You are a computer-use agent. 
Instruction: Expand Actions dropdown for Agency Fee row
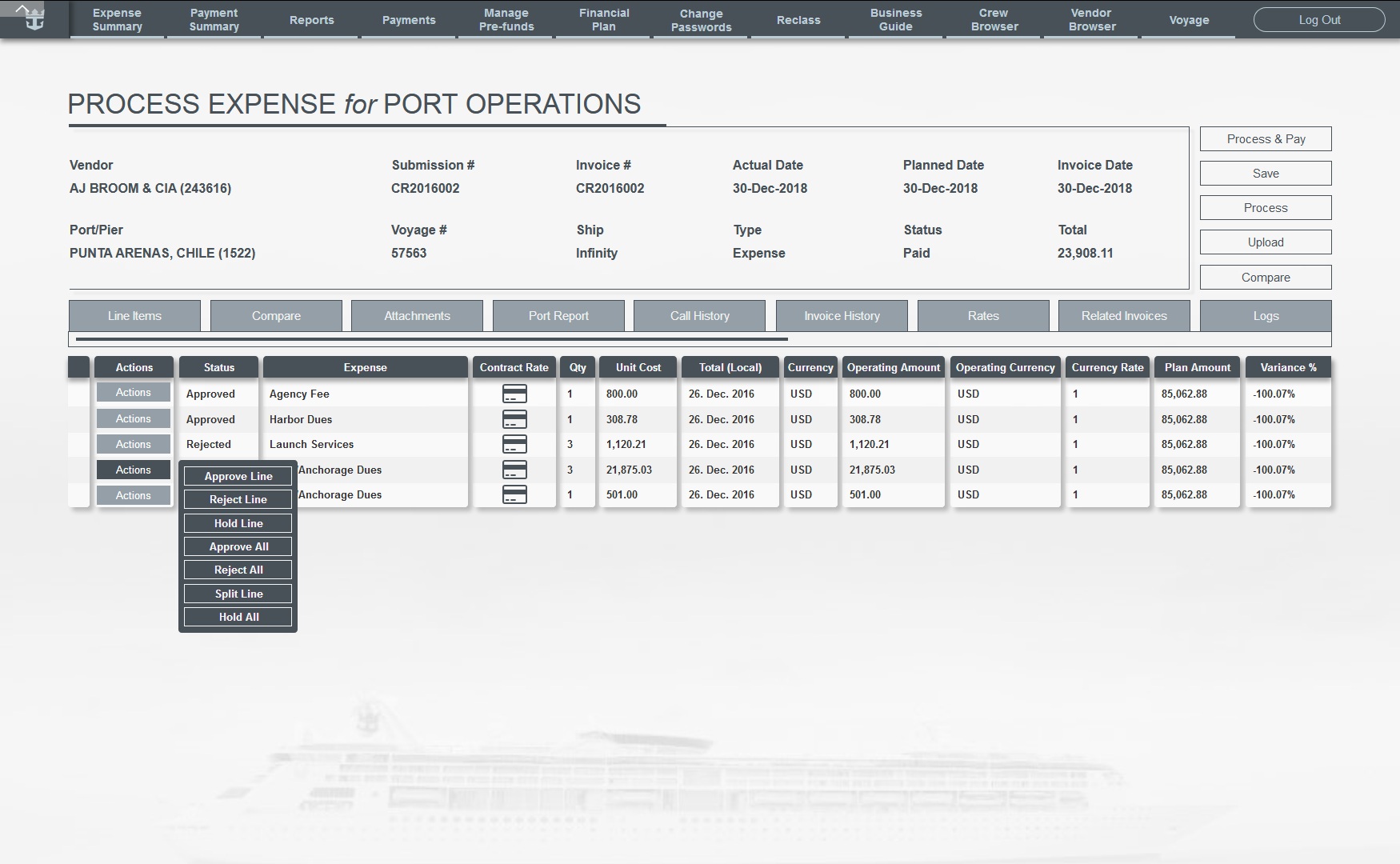coord(134,393)
